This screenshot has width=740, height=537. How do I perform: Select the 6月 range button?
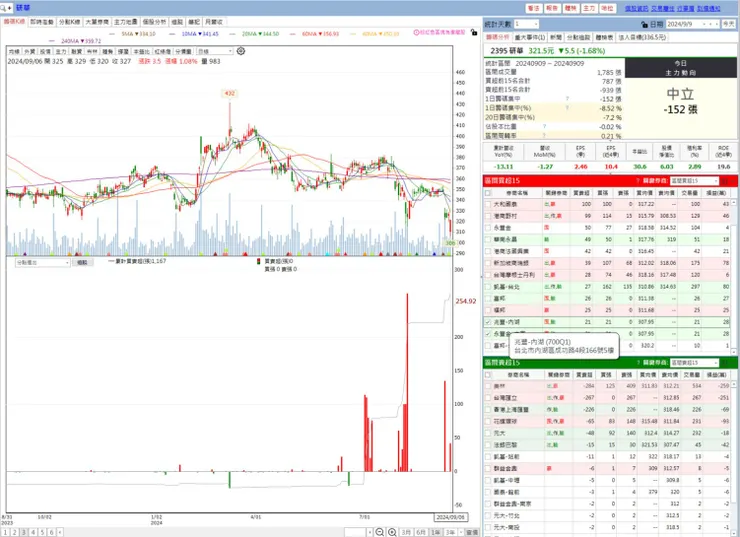(x=421, y=532)
